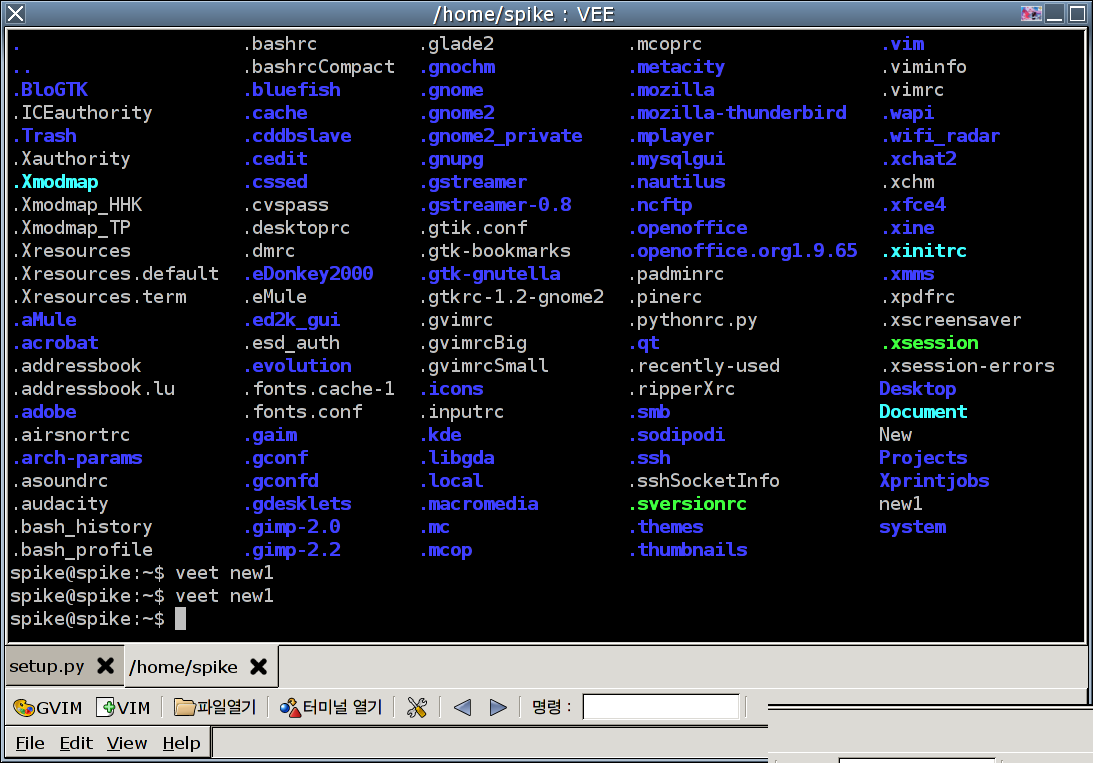Go forward with the right arrow
1093x763 pixels.
pos(498,708)
